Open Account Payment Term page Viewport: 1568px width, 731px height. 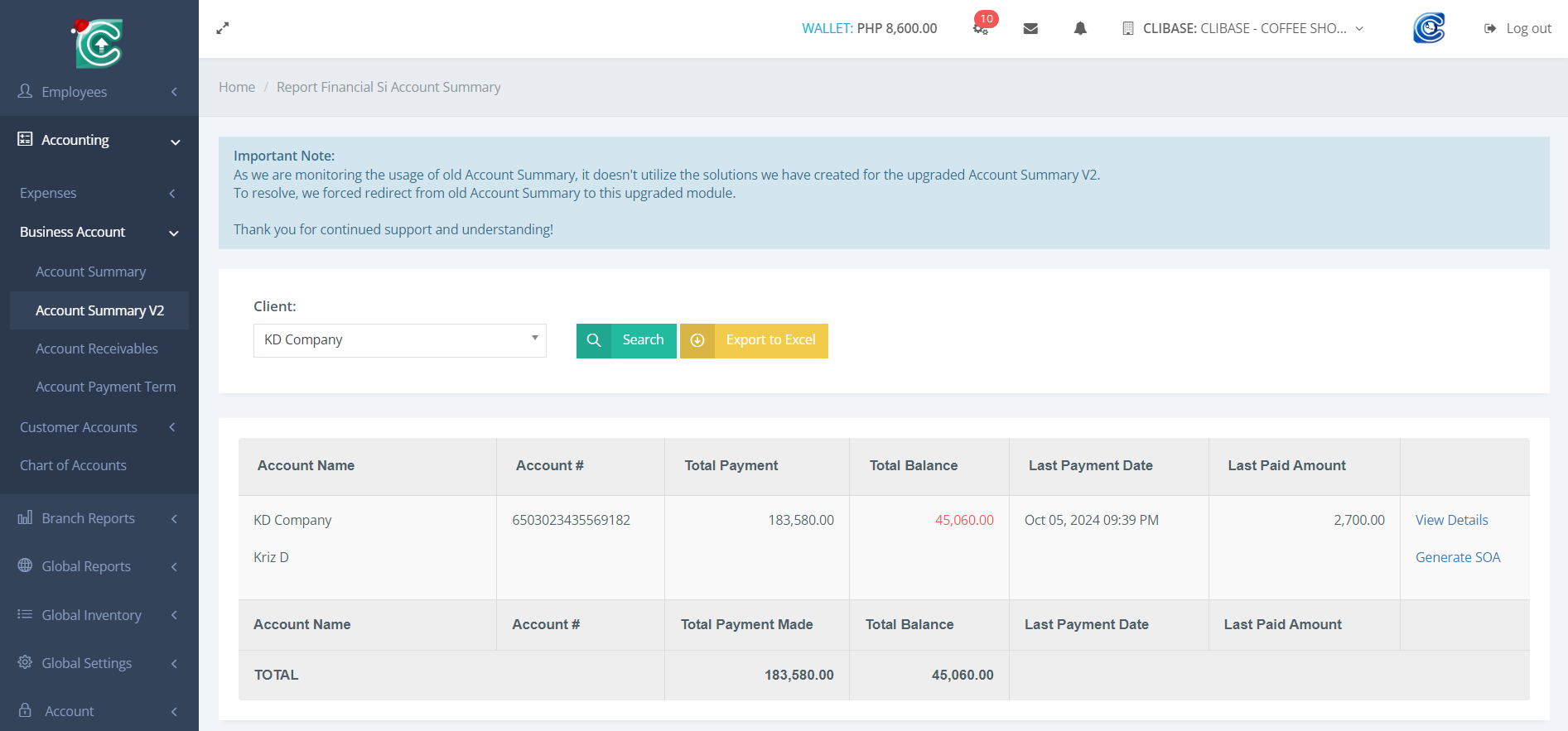coord(105,387)
